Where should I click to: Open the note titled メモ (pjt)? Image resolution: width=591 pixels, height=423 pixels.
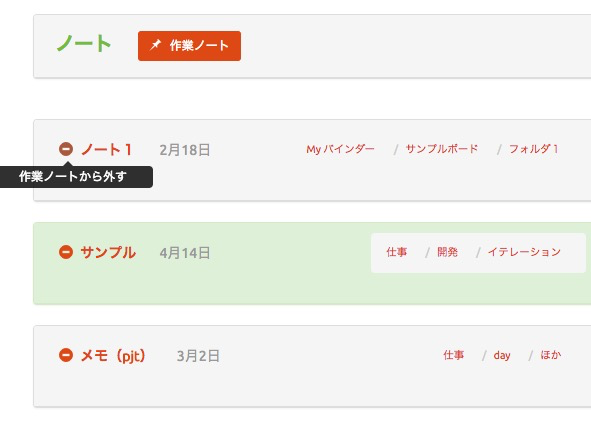113,356
